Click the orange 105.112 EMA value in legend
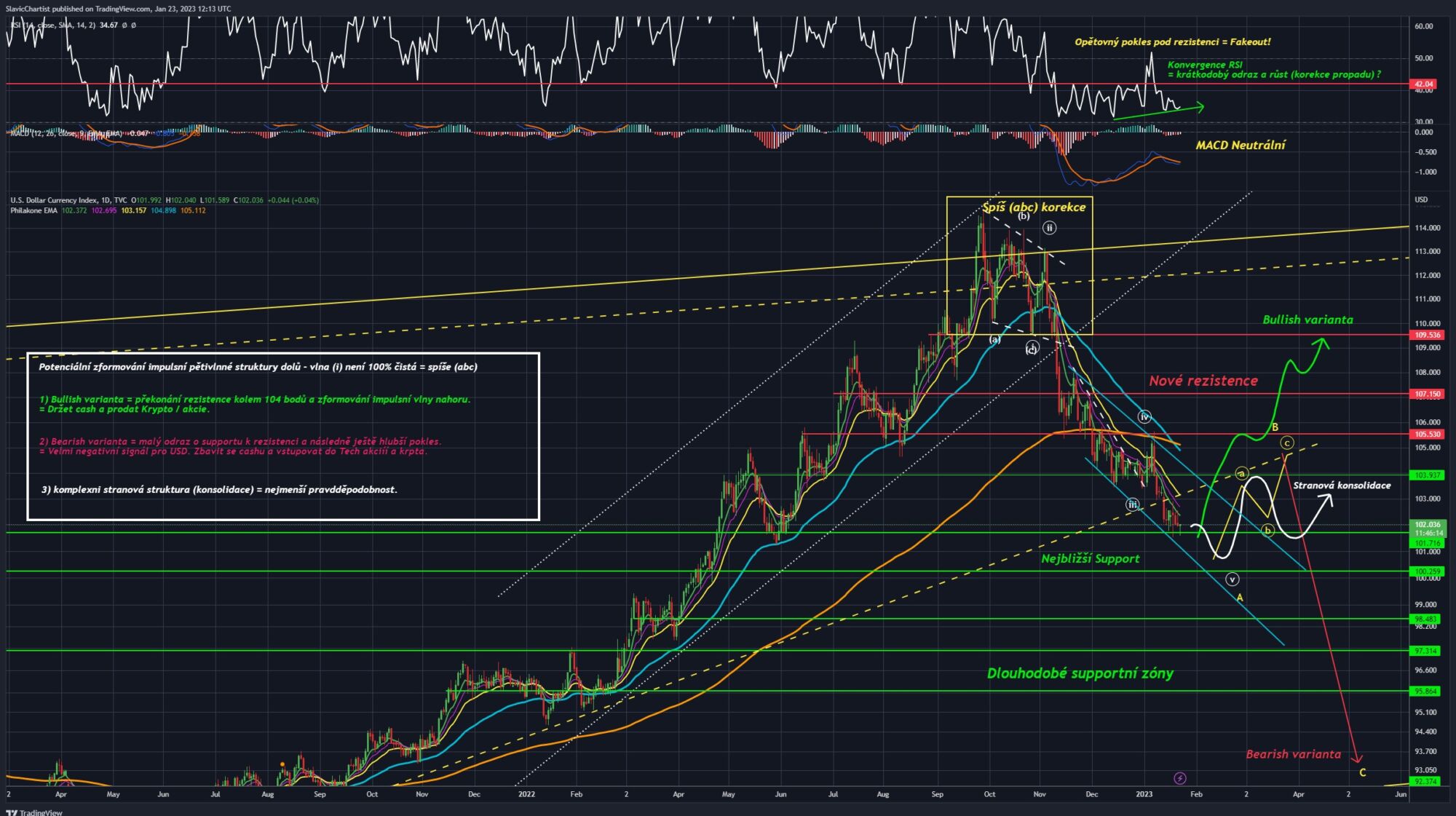Image resolution: width=1456 pixels, height=816 pixels. 193,210
